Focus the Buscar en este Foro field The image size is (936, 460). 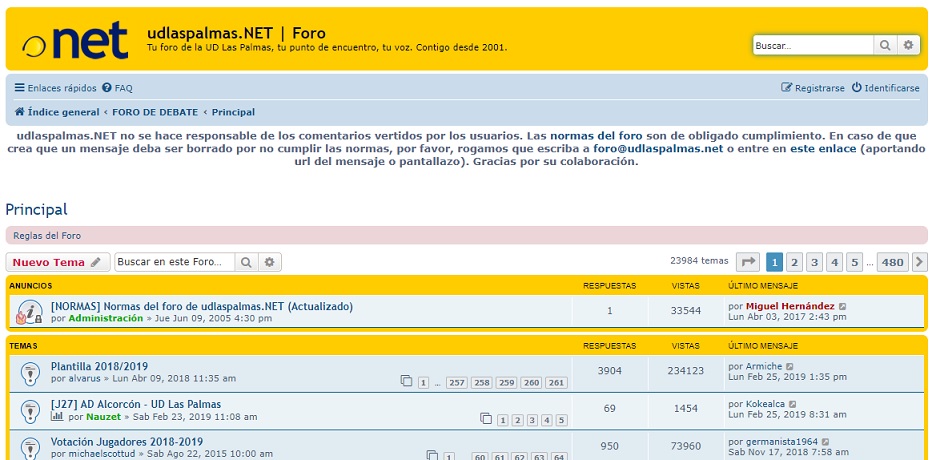[175, 262]
